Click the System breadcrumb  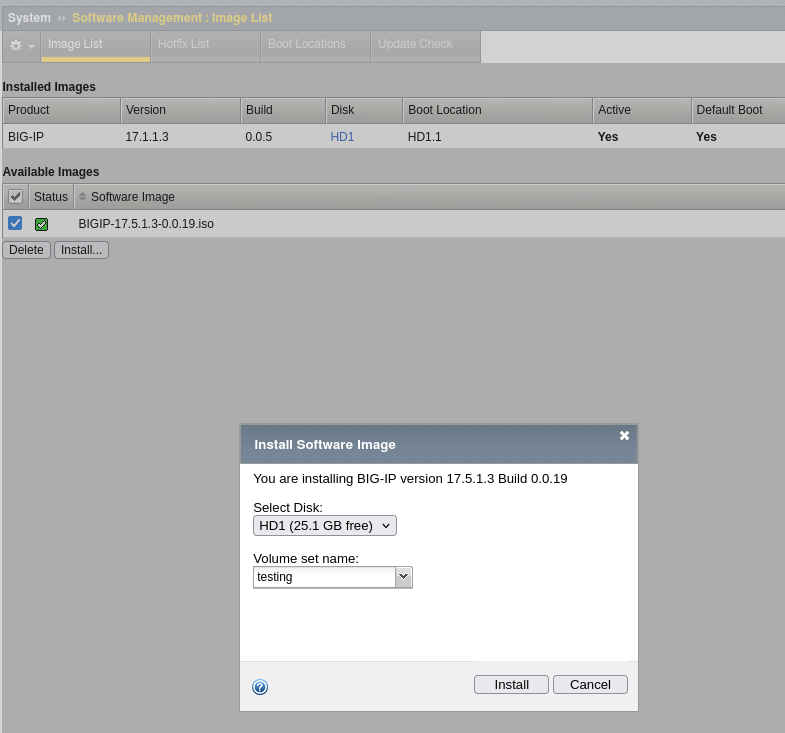29,18
